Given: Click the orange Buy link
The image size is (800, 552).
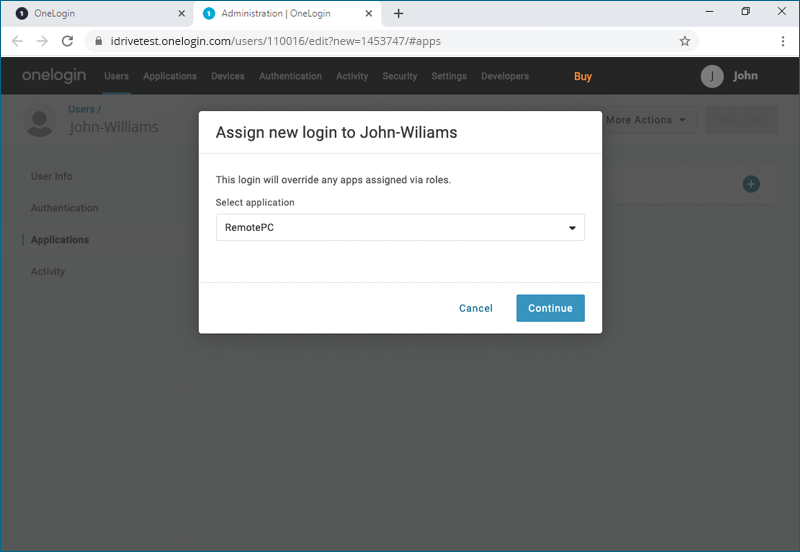Looking at the screenshot, I should click(x=583, y=77).
